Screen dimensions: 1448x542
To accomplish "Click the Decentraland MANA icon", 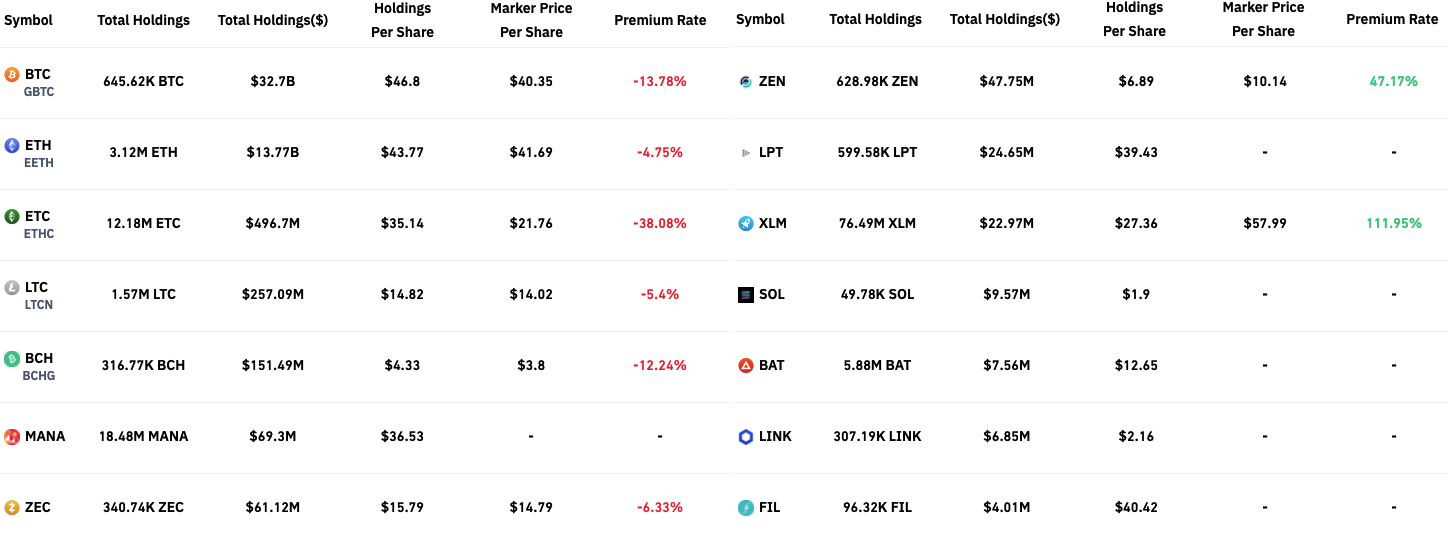I will [12, 437].
